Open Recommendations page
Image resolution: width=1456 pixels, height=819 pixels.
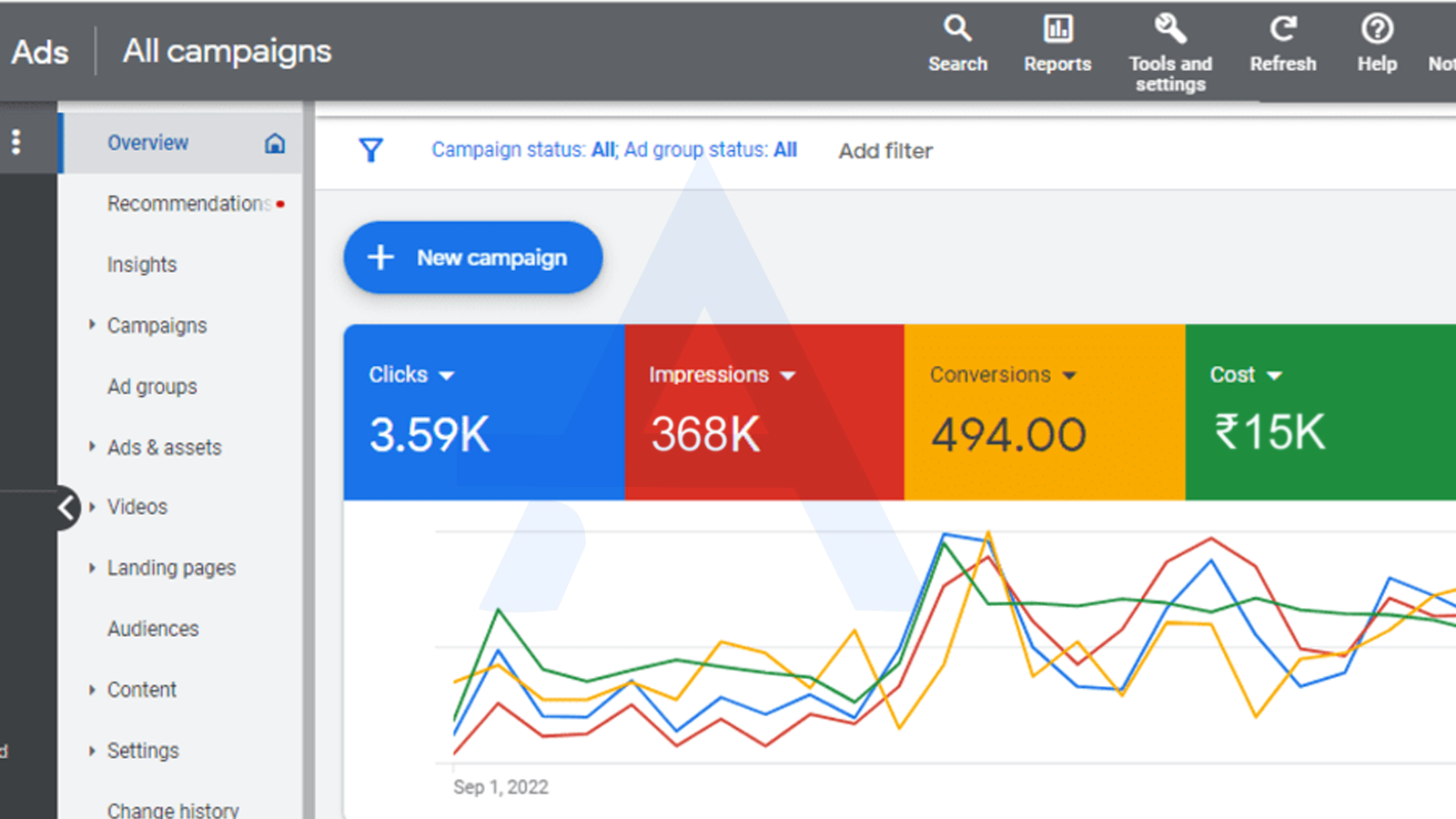[188, 204]
